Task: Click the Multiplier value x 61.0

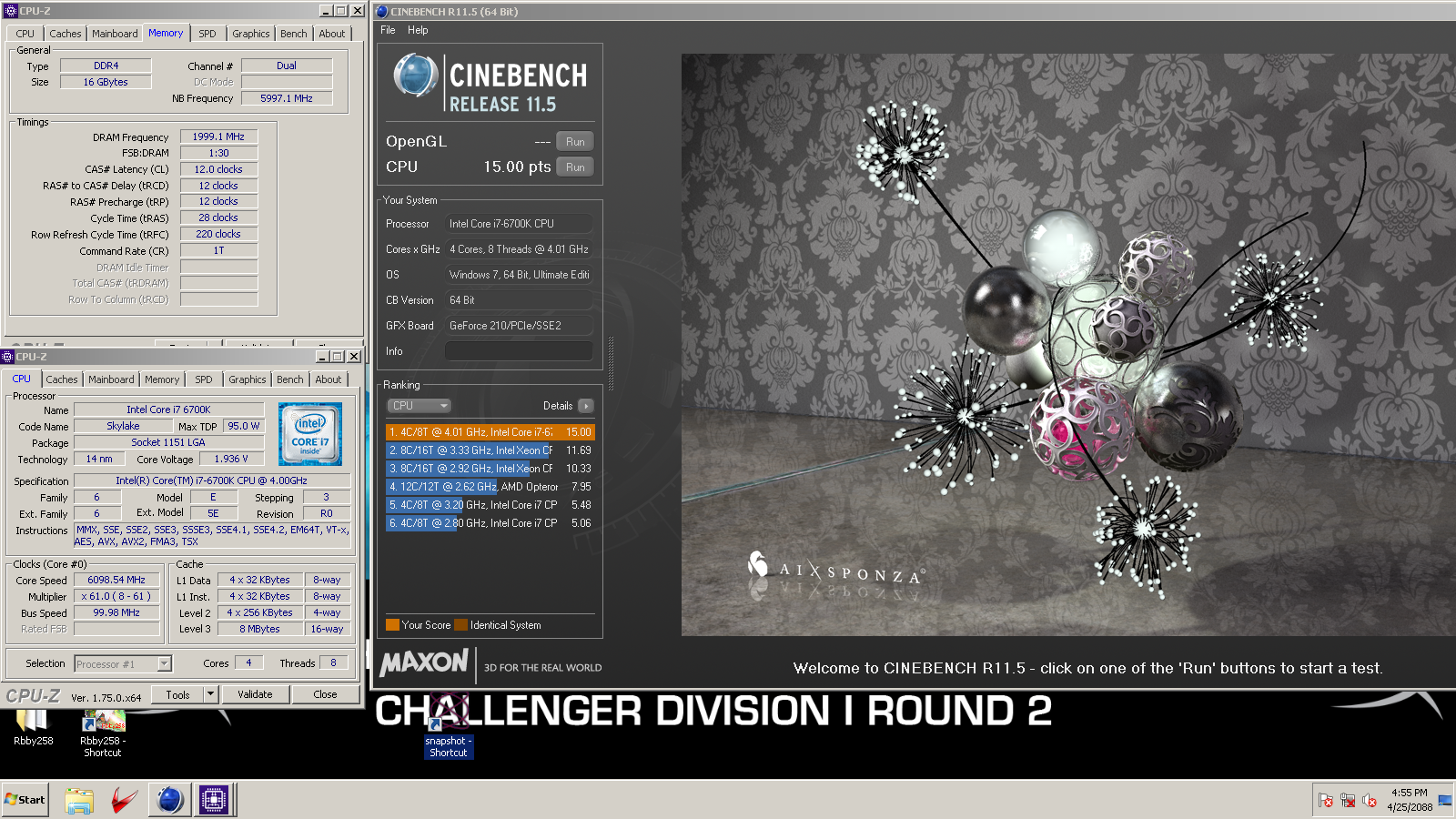Action: tap(116, 596)
